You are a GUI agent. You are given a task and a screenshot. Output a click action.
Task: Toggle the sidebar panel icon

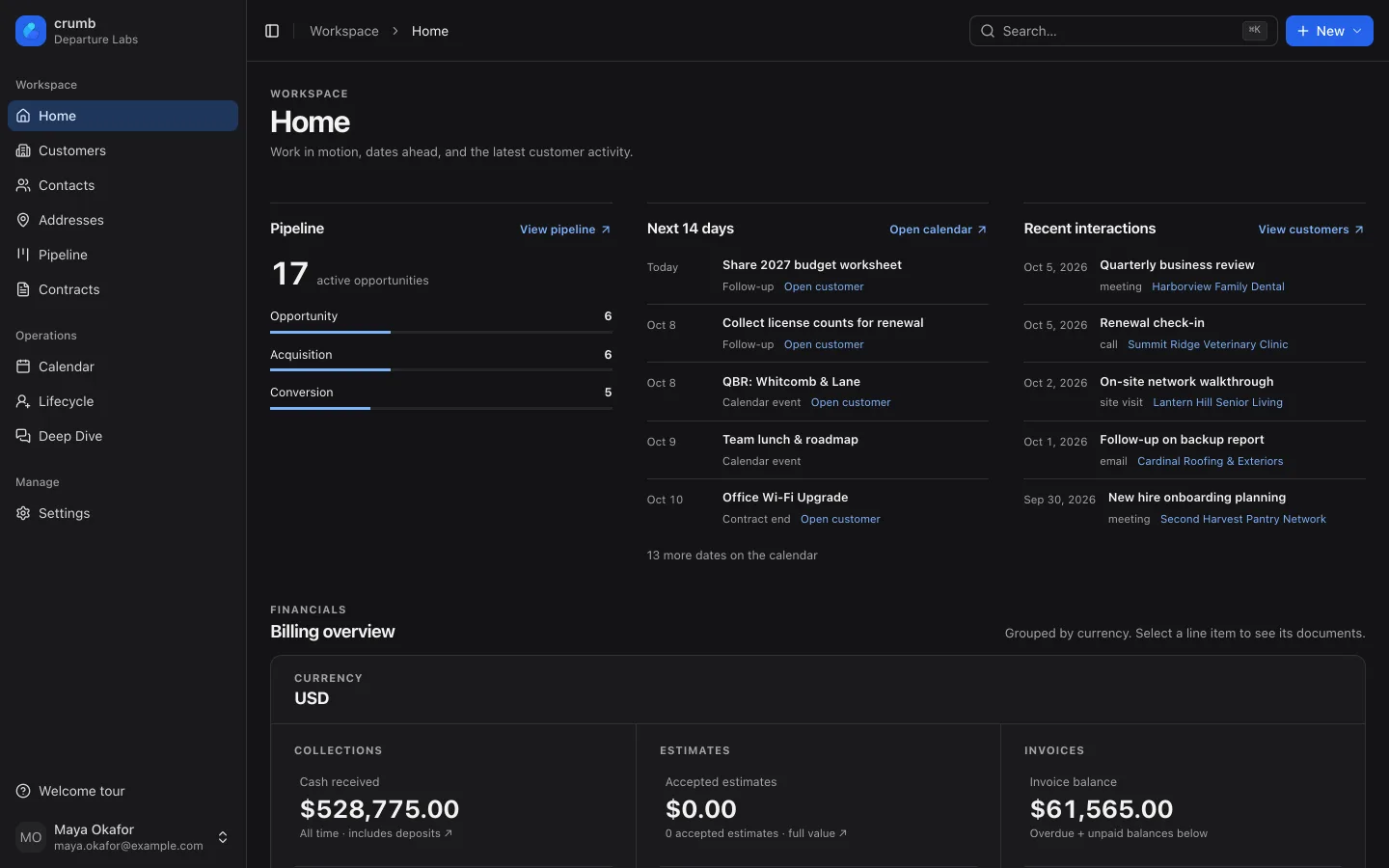(x=272, y=31)
